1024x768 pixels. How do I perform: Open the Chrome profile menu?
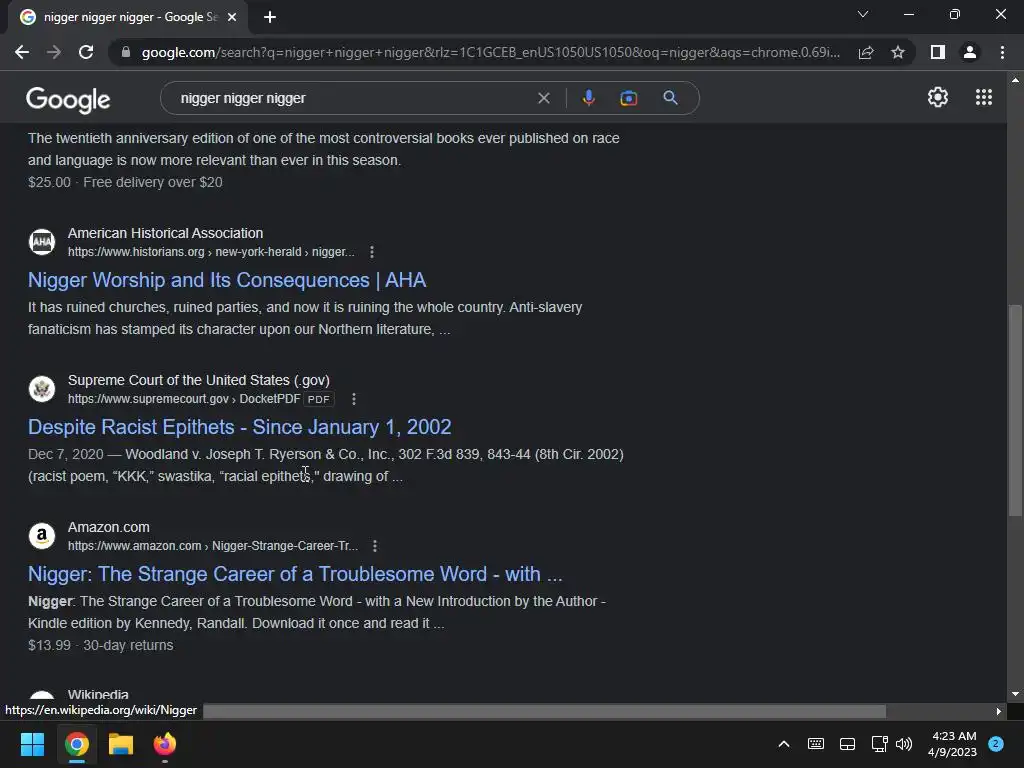970,52
